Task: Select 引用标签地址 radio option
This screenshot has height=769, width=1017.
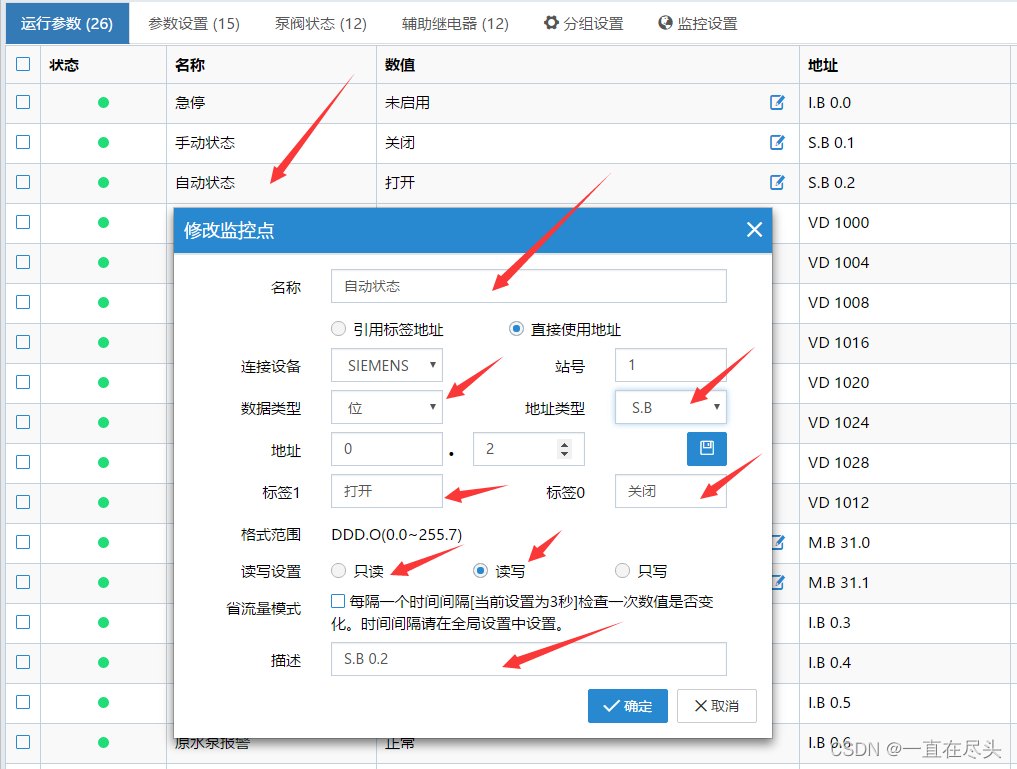Action: click(x=338, y=329)
